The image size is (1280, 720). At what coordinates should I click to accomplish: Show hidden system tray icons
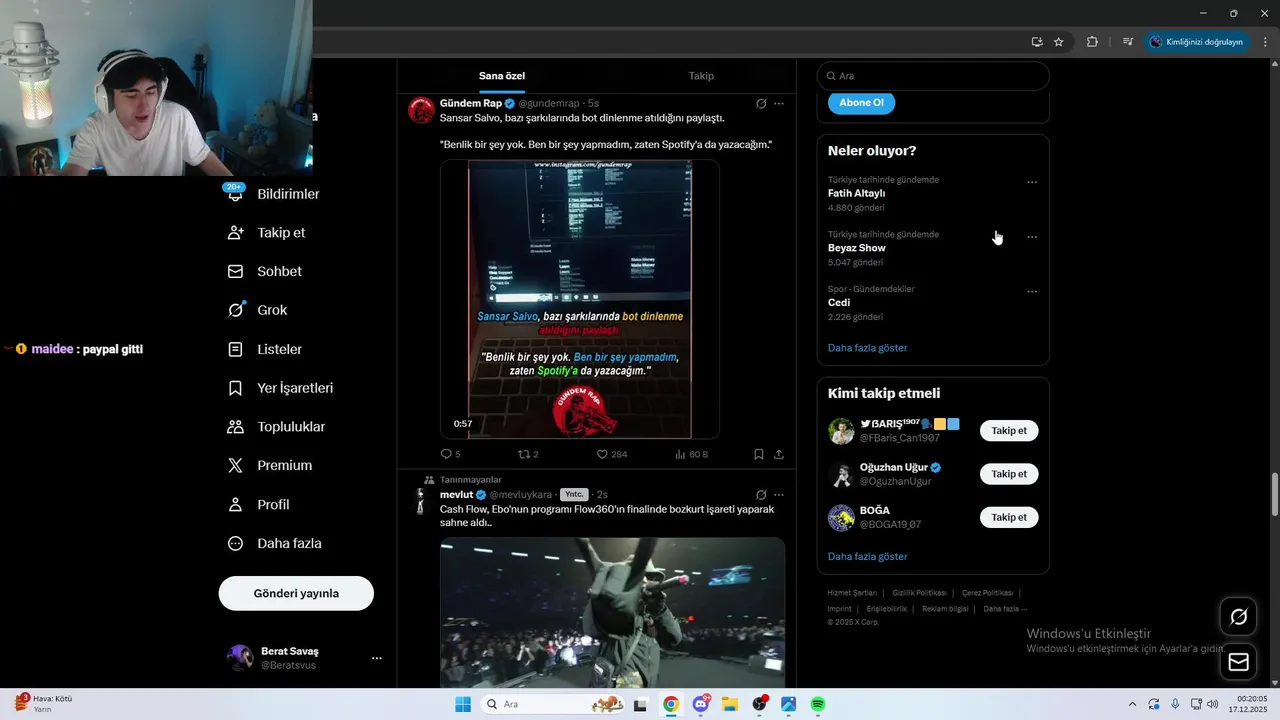[x=1132, y=704]
